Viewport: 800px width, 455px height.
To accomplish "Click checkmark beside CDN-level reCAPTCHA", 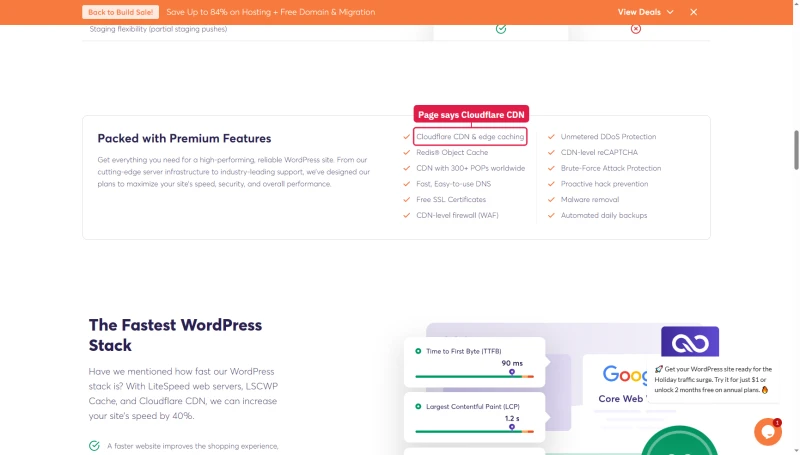I will click(x=551, y=152).
